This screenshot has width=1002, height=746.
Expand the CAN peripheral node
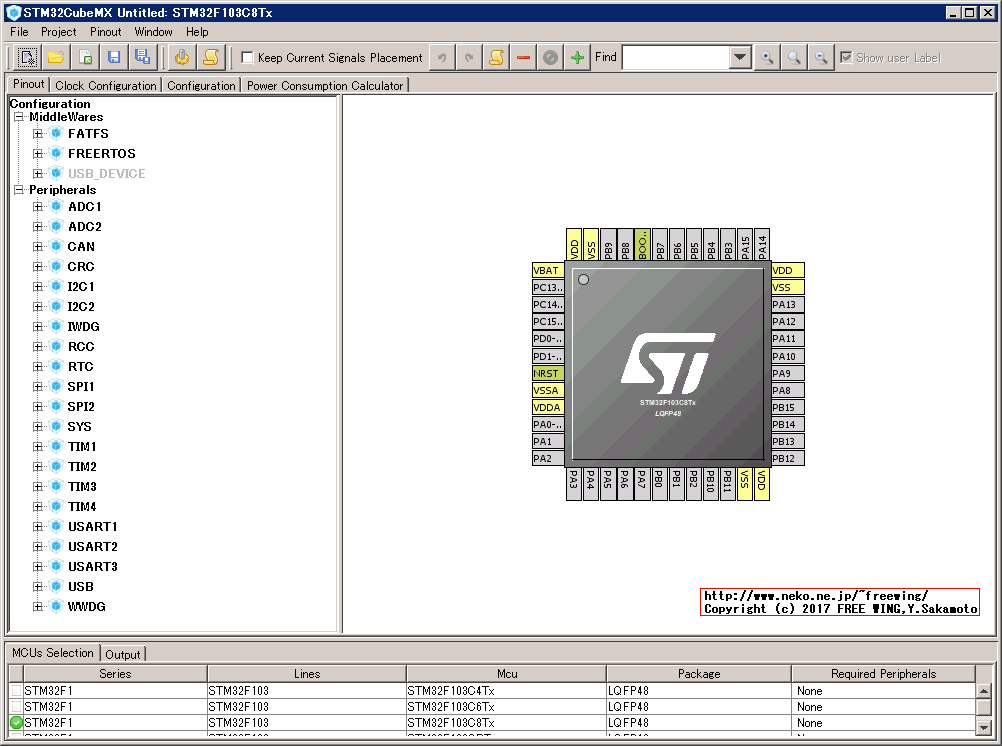tap(38, 247)
